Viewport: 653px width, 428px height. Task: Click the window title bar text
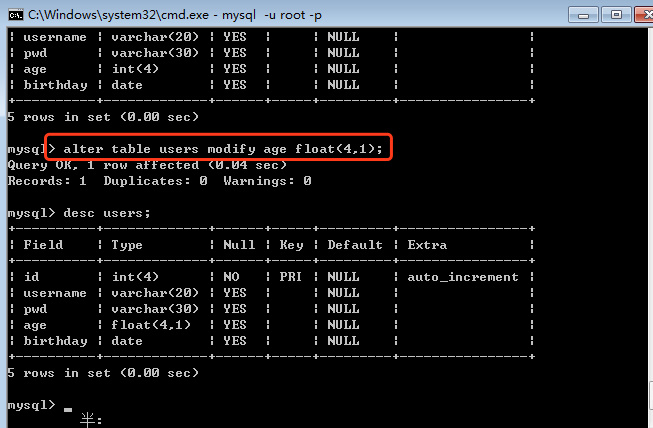click(160, 14)
